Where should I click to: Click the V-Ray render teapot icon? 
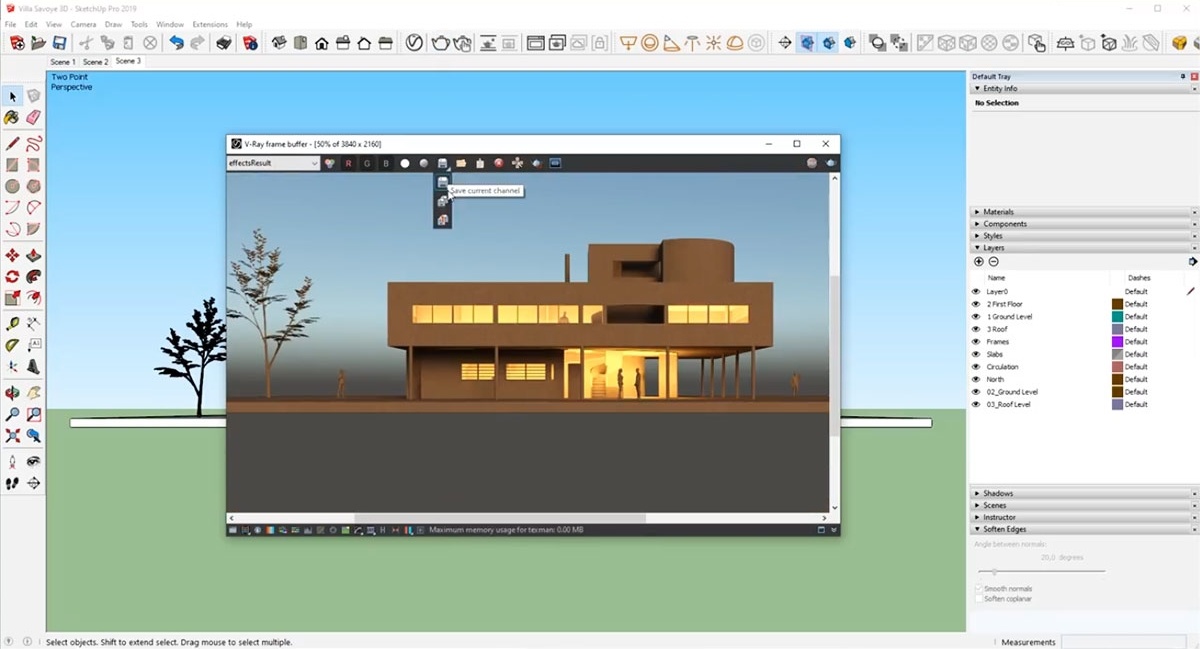pyautogui.click(x=440, y=43)
